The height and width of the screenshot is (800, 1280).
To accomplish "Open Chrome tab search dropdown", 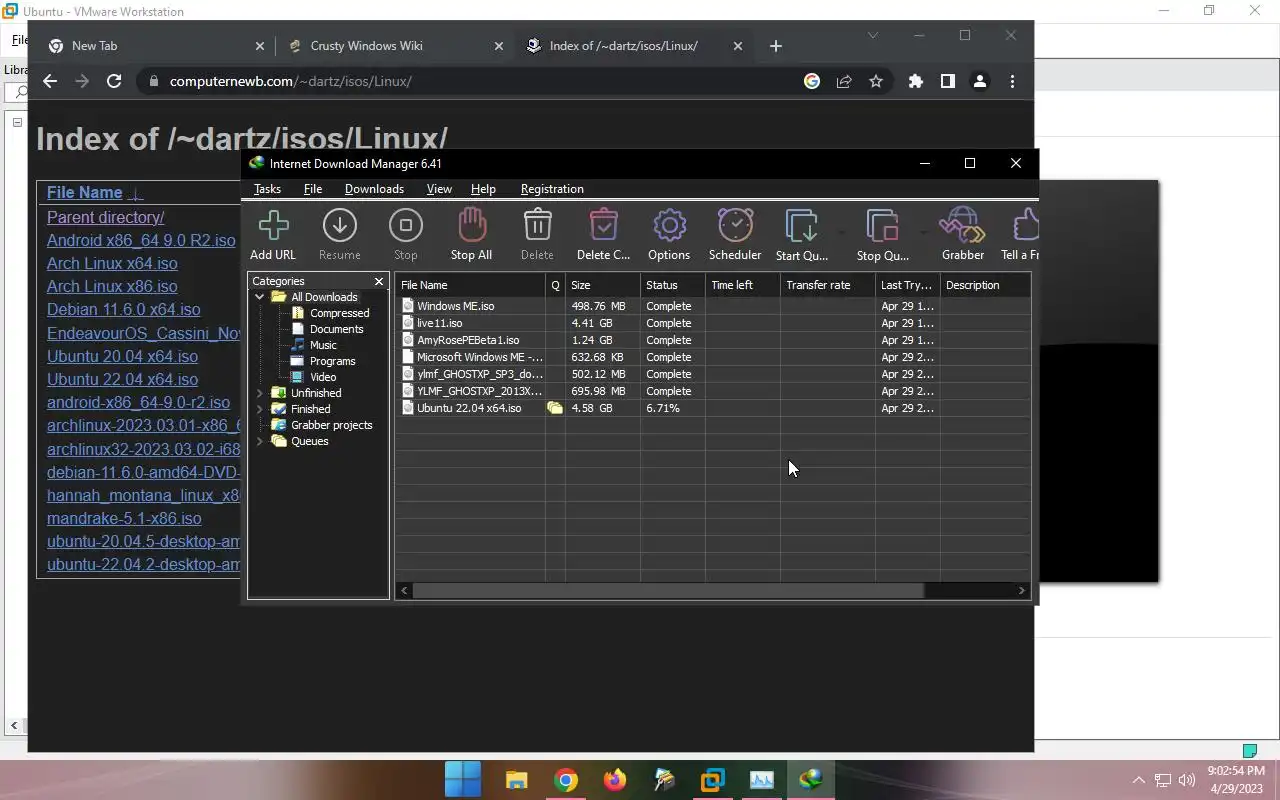I will [x=873, y=35].
